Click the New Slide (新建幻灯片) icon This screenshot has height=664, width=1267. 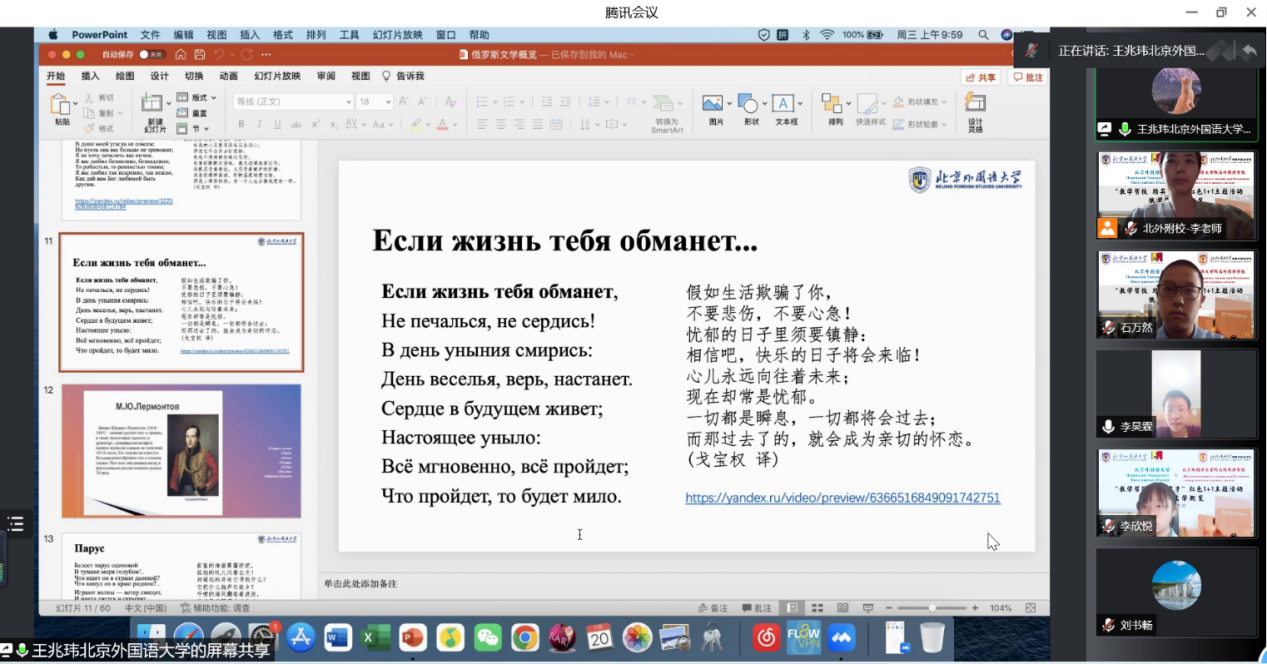point(152,103)
